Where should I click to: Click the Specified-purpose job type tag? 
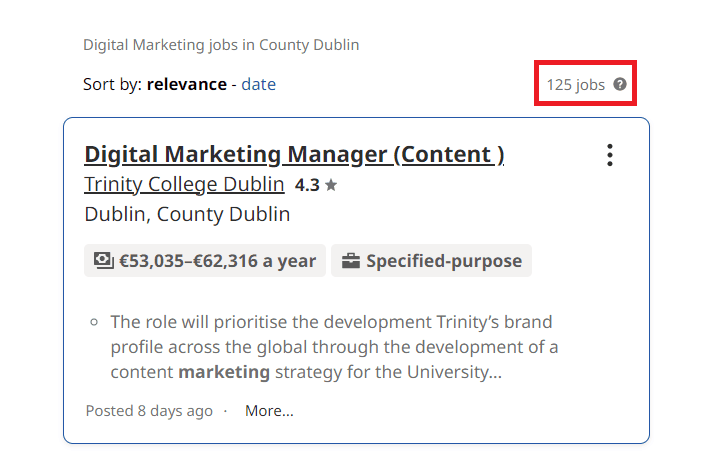click(431, 261)
